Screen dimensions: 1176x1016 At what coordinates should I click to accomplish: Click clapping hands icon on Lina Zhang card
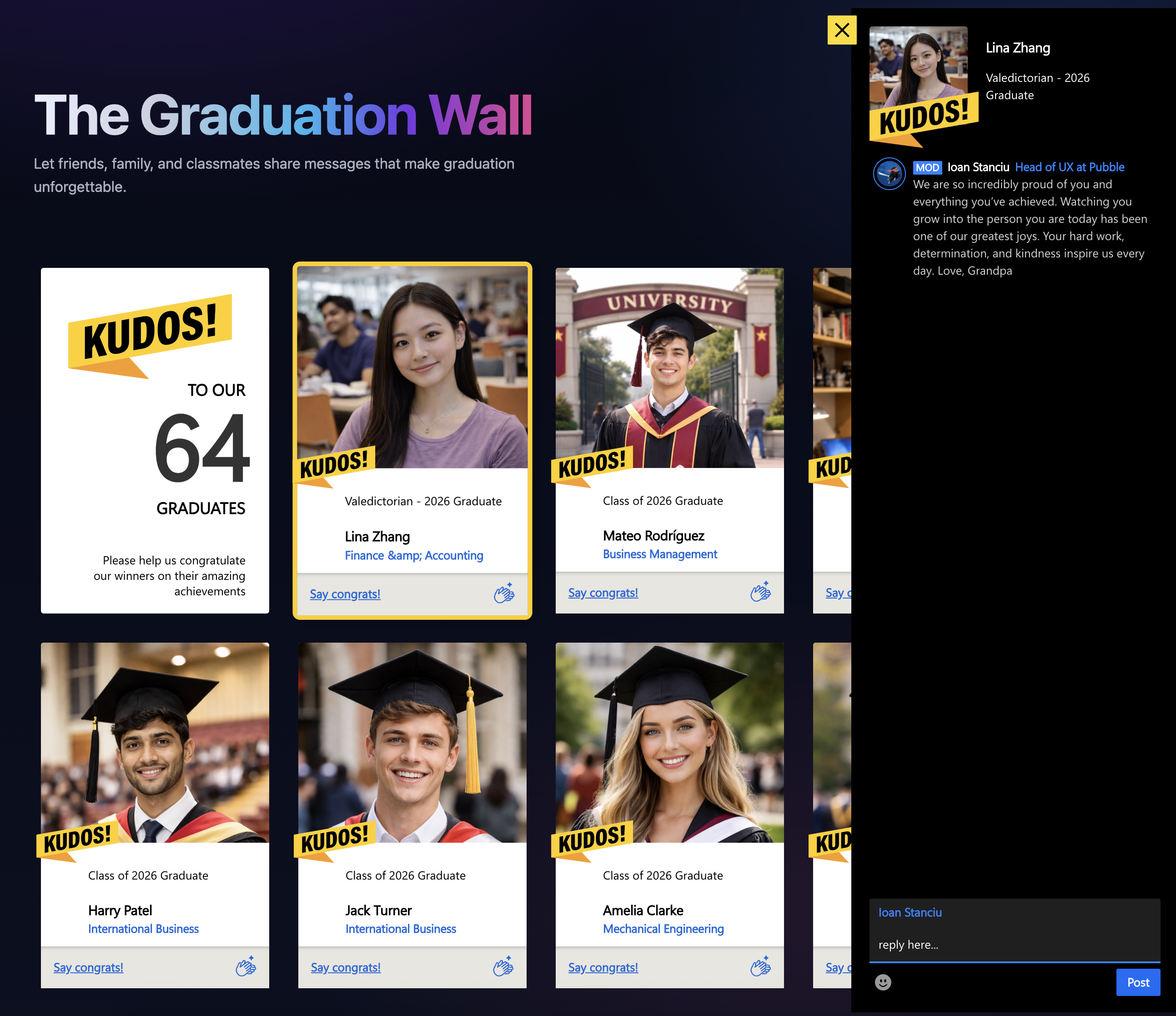(x=503, y=593)
